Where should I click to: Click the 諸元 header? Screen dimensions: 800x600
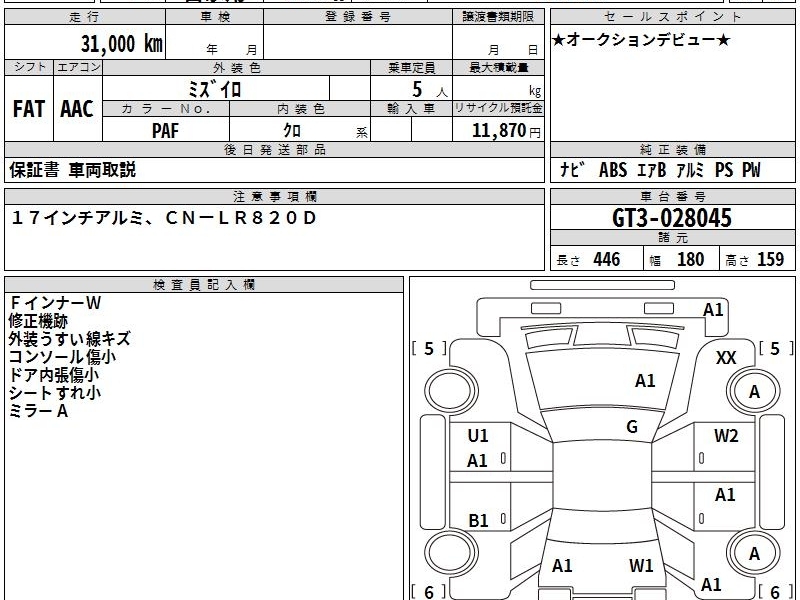point(672,238)
